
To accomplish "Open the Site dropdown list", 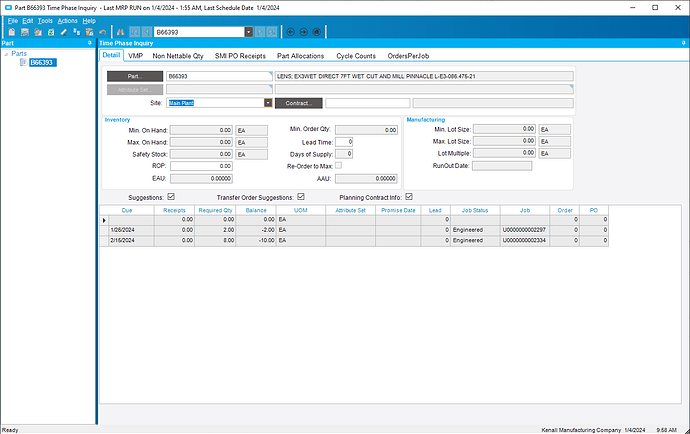I will (x=268, y=102).
